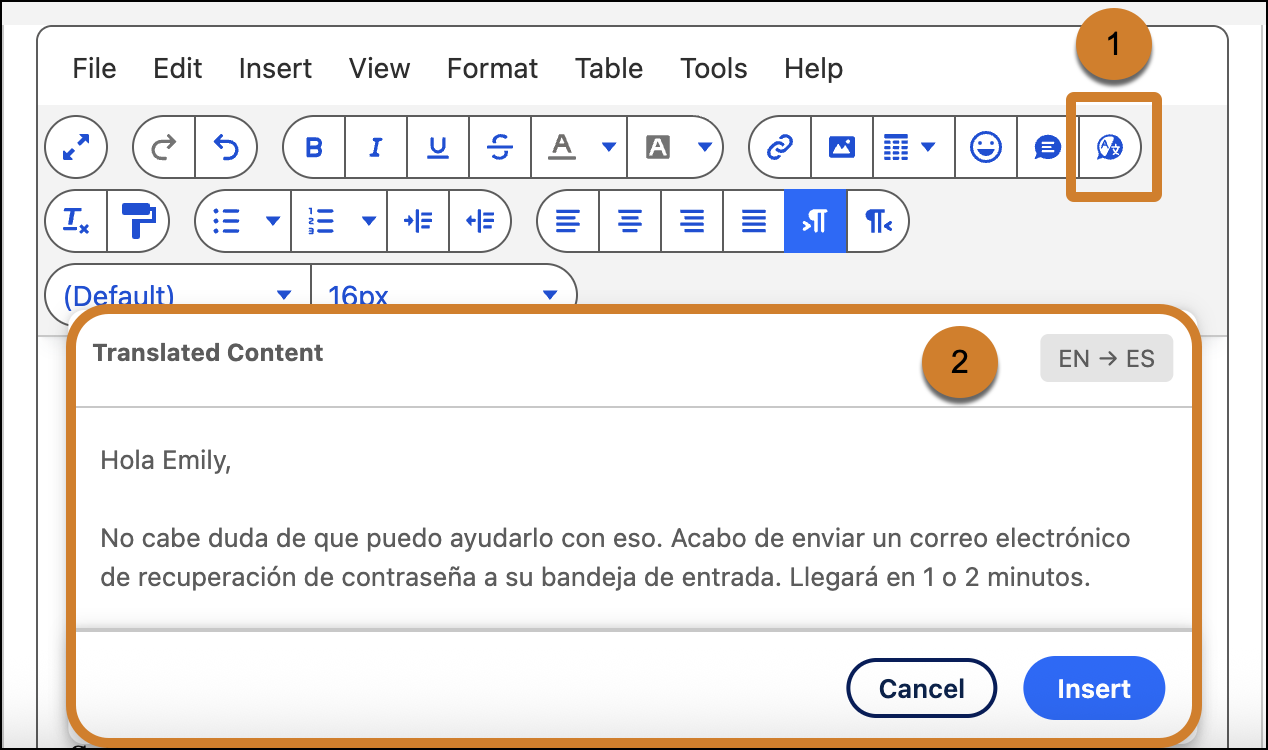Open the text color dropdown arrow
Image resolution: width=1268 pixels, height=750 pixels.
pyautogui.click(x=609, y=148)
